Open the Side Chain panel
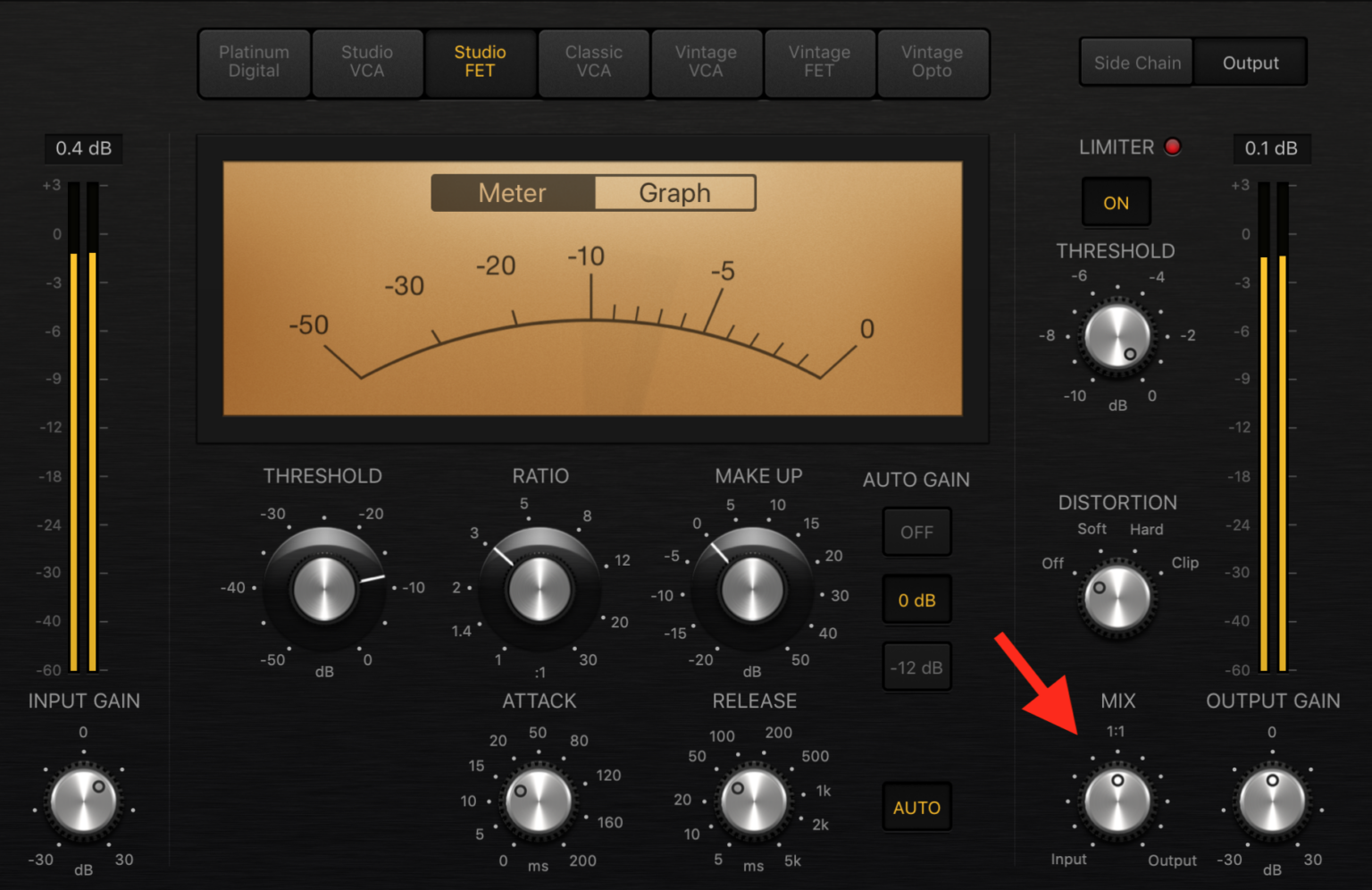Viewport: 1372px width, 890px height. pyautogui.click(x=1137, y=63)
